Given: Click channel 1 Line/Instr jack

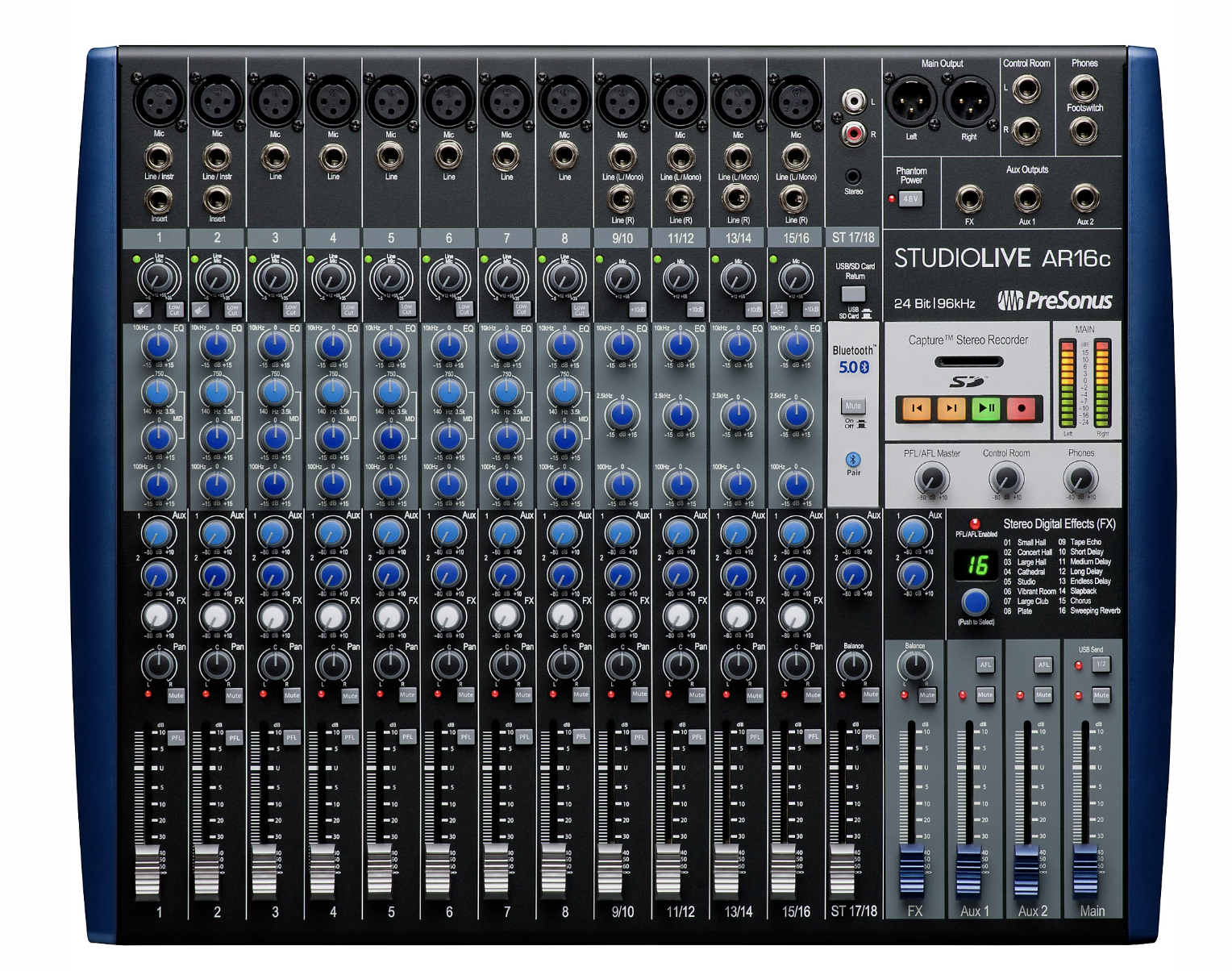Looking at the screenshot, I should pos(159,157).
